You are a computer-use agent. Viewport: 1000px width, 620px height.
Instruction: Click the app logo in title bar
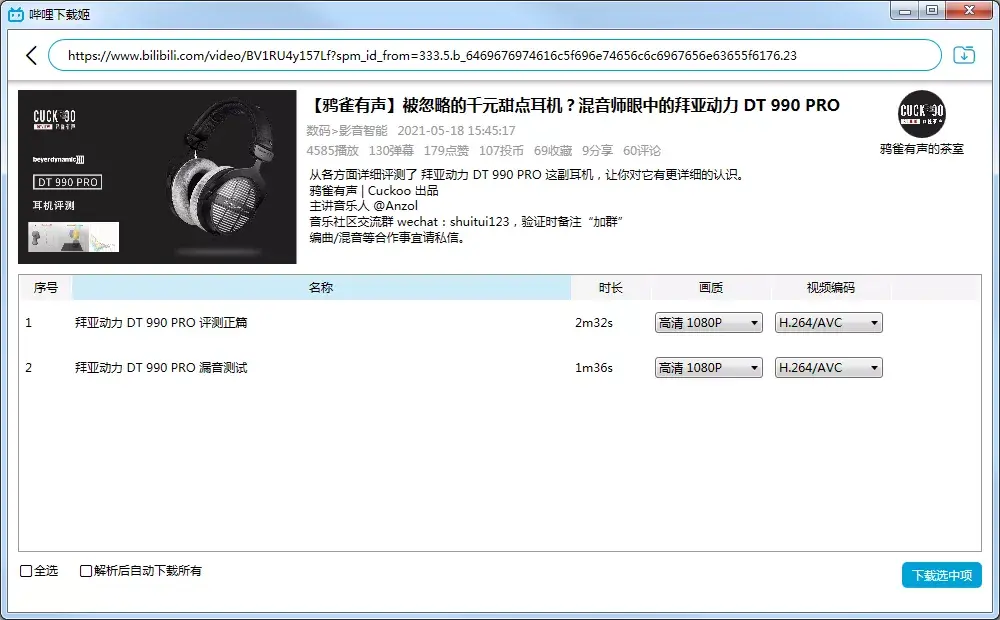[15, 14]
